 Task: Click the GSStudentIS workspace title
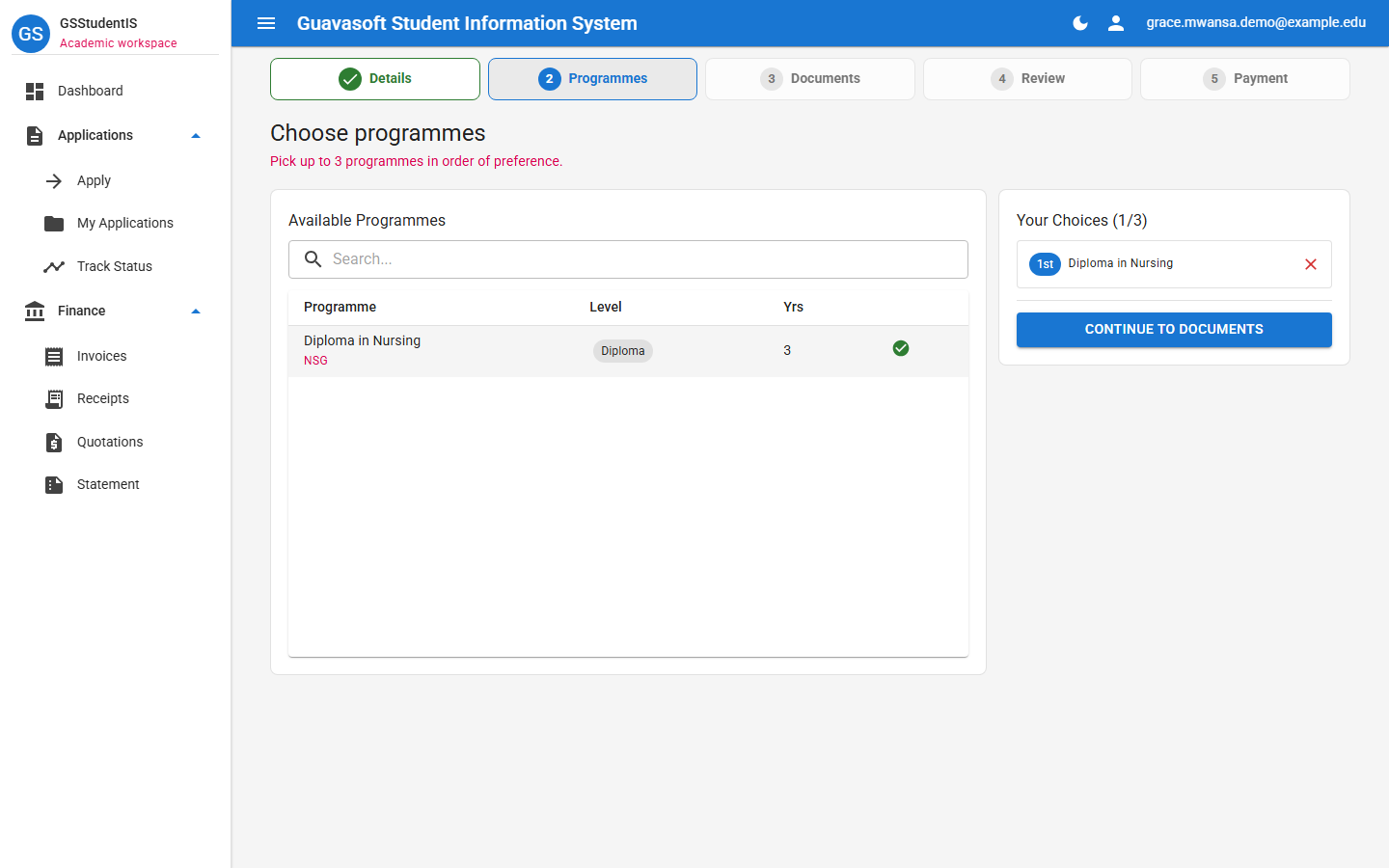(98, 23)
